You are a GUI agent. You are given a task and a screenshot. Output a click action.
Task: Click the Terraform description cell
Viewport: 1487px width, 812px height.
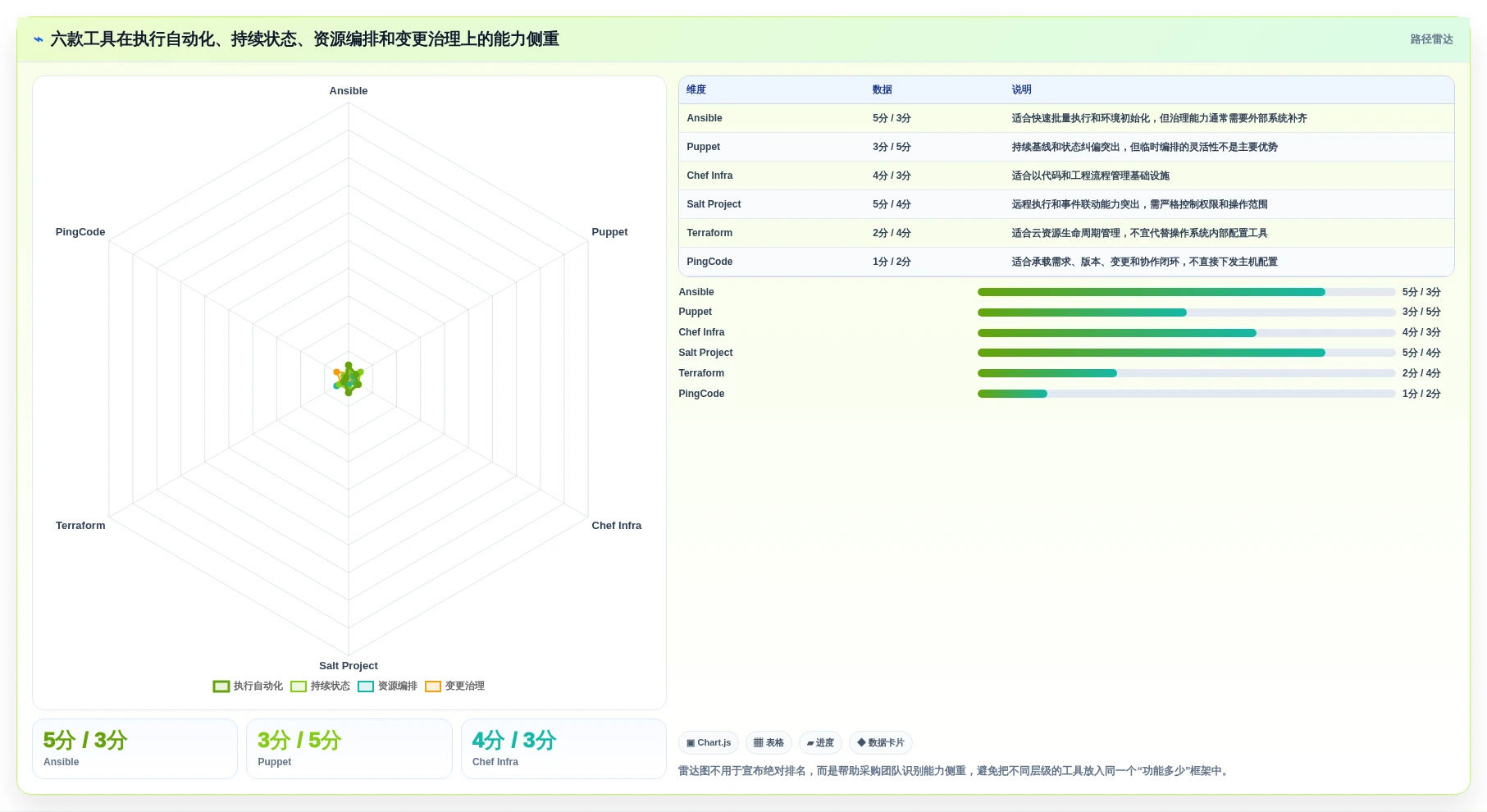(1139, 233)
